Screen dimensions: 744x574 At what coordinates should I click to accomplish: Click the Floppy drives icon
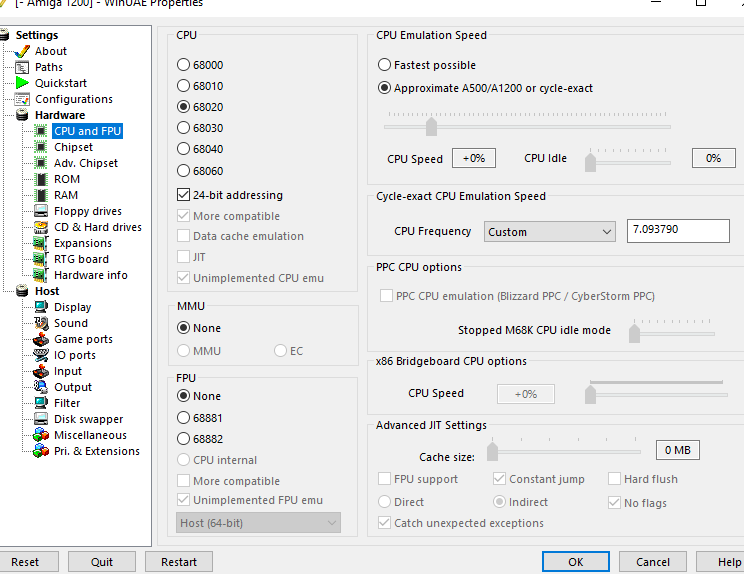(x=41, y=211)
